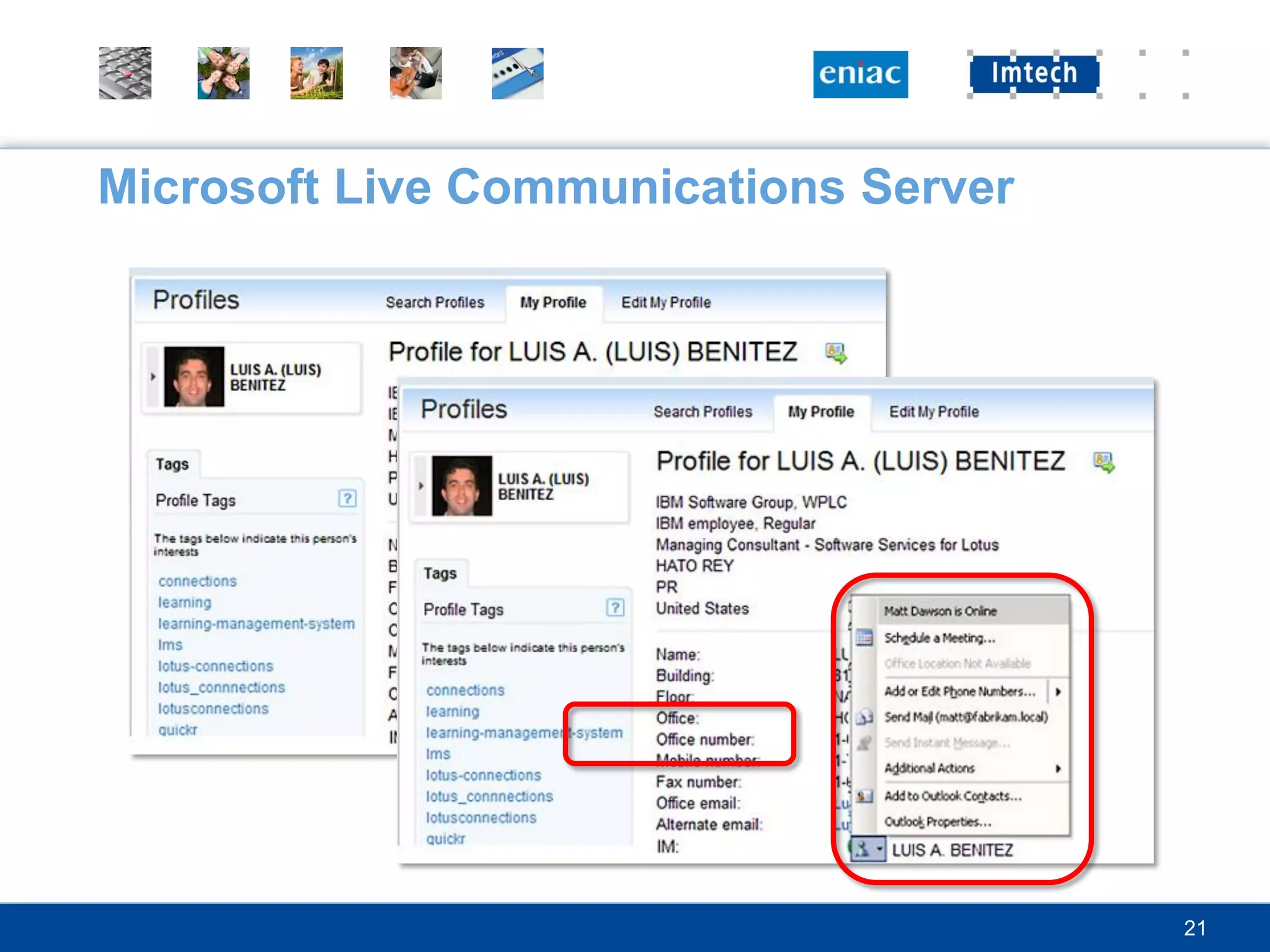Click the Imtech logo
The width and height of the screenshot is (1270, 952).
tap(1034, 74)
